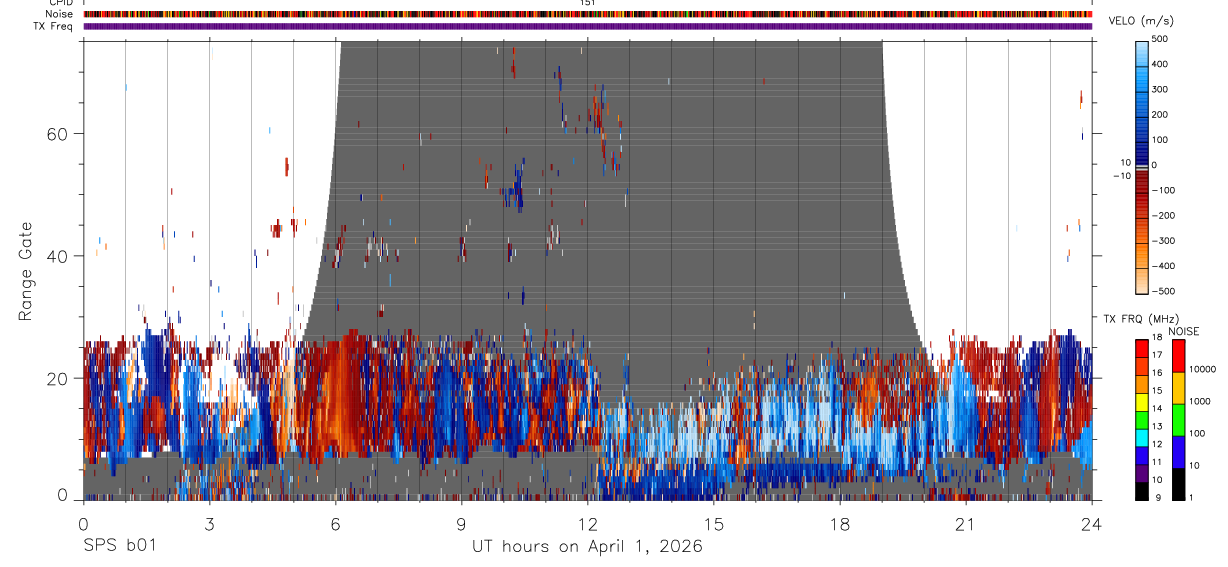Viewport: 1228px width, 567px height.
Task: Click the blue swatch of NOISE colorbar
Action: (x=1177, y=450)
